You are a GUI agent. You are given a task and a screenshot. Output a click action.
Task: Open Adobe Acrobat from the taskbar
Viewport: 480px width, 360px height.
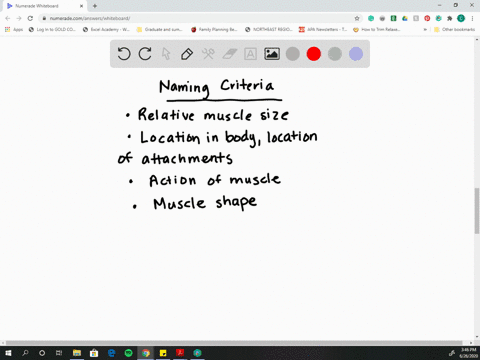[180, 353]
